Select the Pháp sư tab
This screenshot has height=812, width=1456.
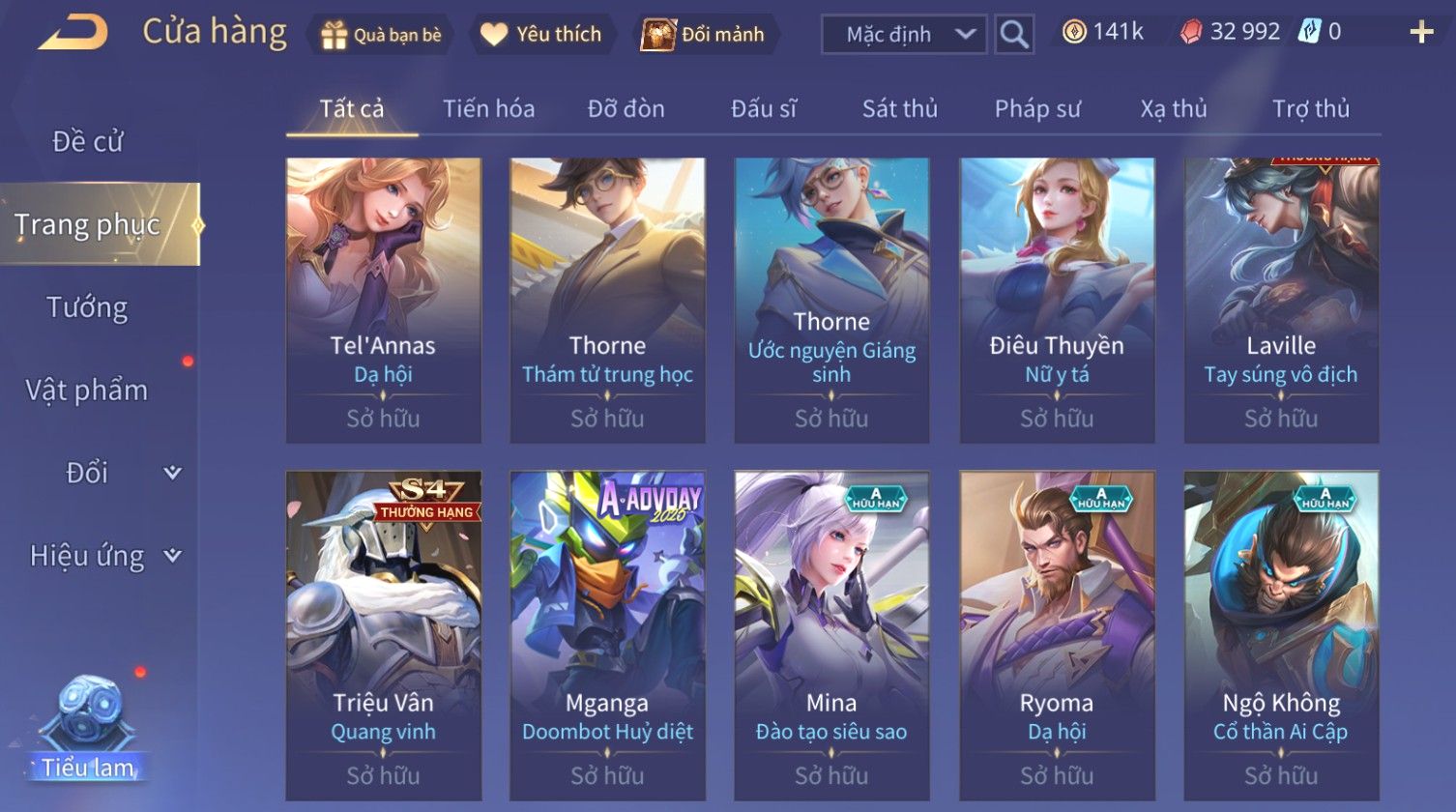coord(1037,109)
